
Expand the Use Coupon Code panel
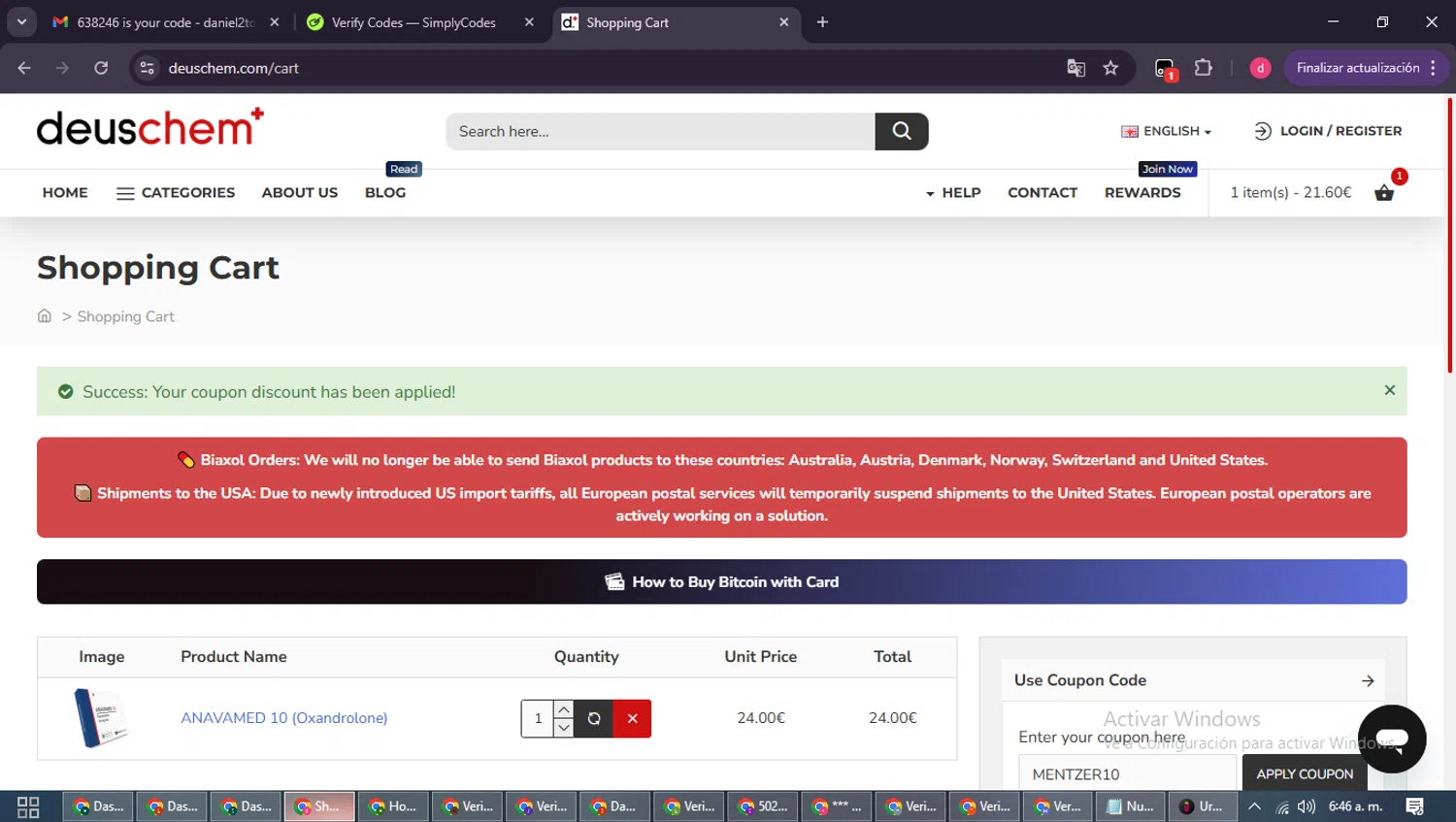tap(1193, 680)
